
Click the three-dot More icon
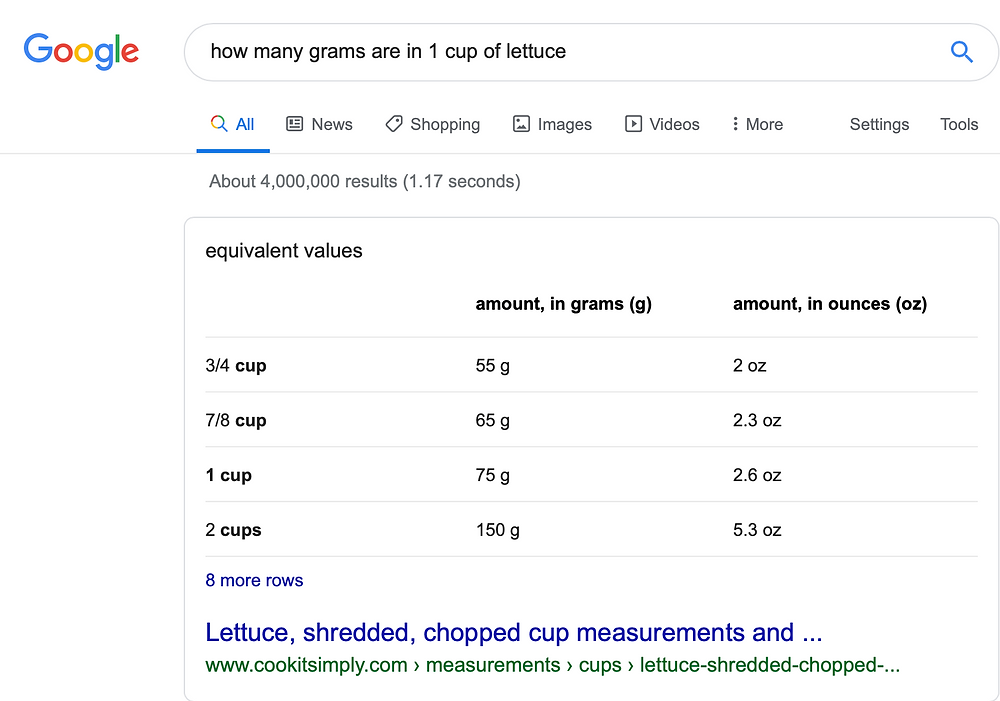(x=735, y=124)
